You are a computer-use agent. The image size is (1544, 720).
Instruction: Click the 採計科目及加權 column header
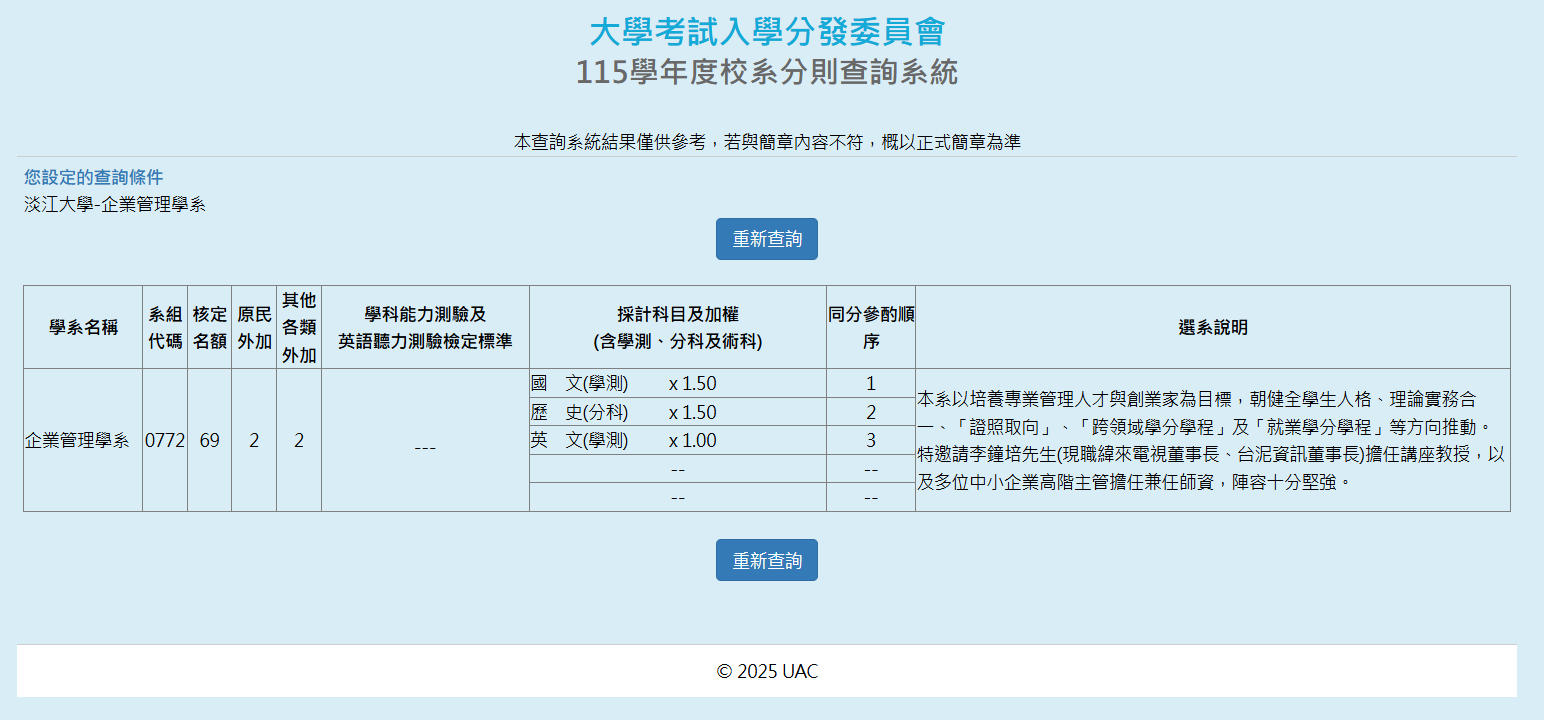(677, 328)
